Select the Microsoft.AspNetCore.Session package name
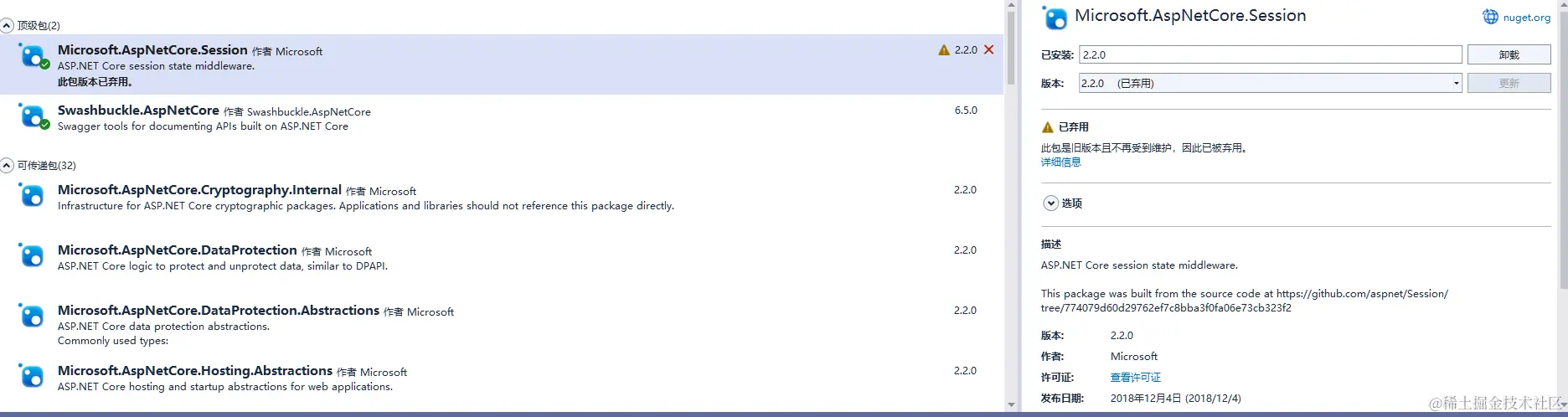 pos(152,50)
